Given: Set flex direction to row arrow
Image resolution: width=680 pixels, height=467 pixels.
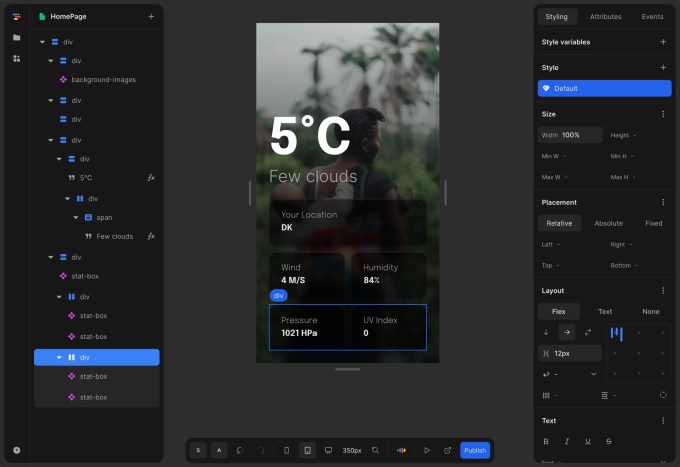Looking at the screenshot, I should 567,332.
